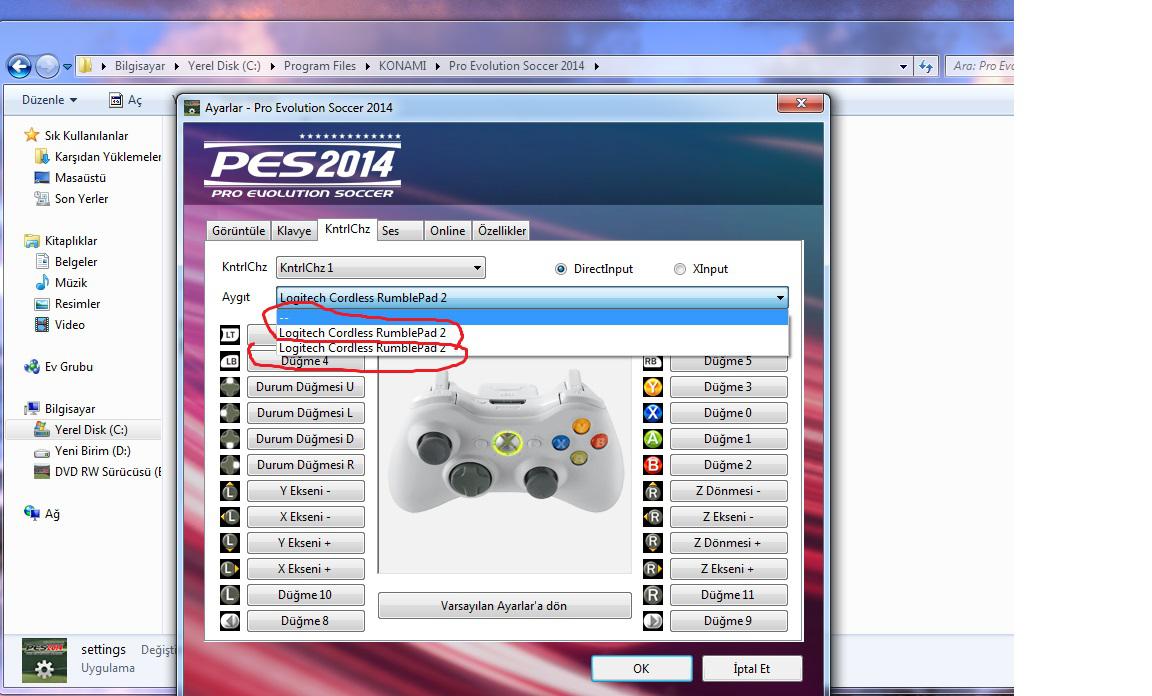Cancel with the İptal Et button
The height and width of the screenshot is (696, 1152).
click(x=752, y=669)
